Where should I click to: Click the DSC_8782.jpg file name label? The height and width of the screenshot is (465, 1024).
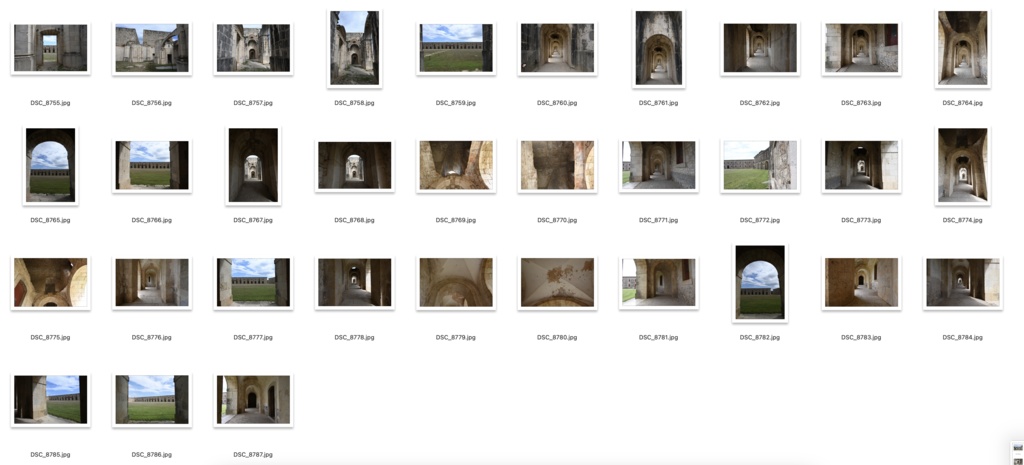[x=760, y=338]
